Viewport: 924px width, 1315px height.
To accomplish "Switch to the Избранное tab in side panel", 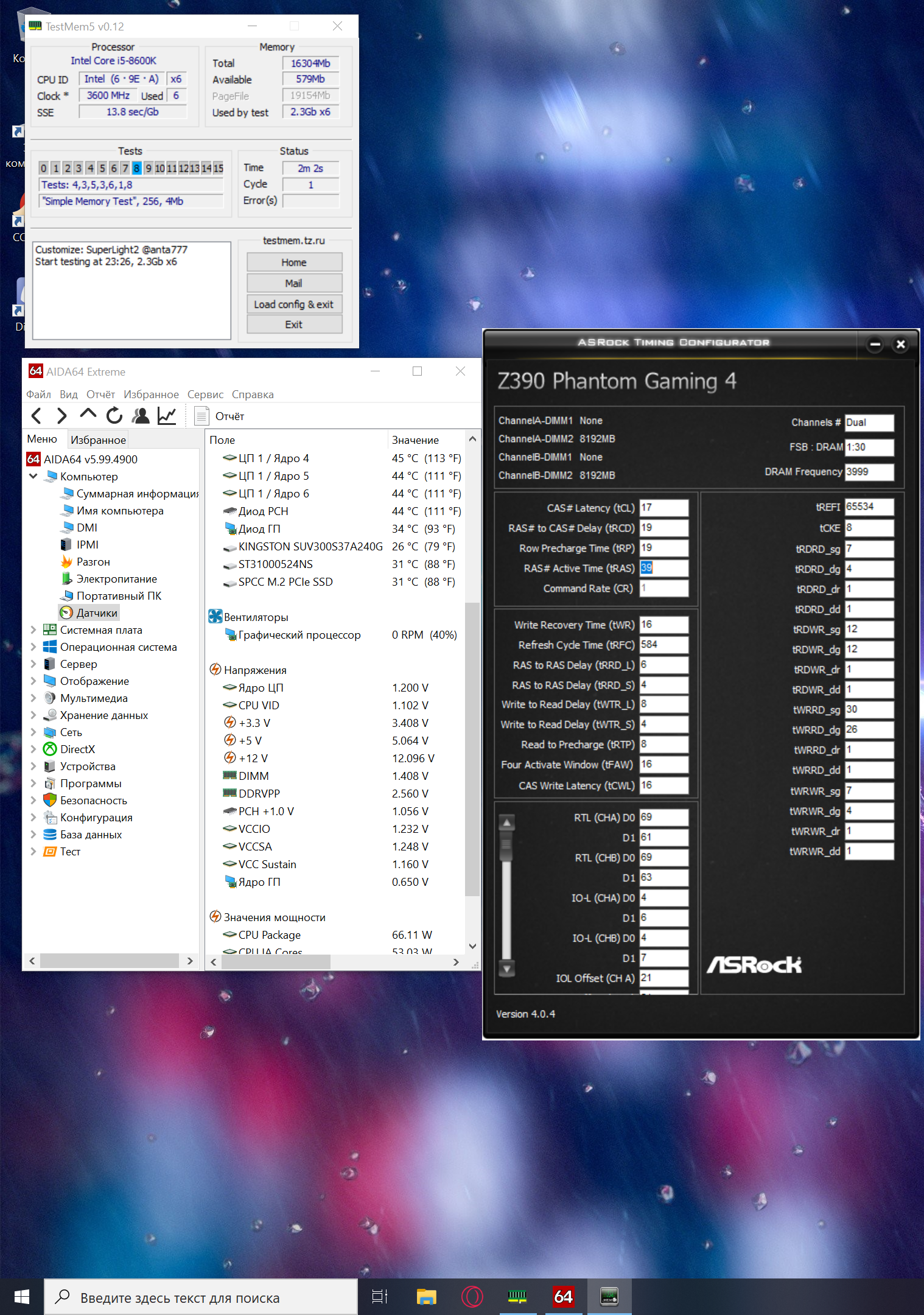I will (x=98, y=440).
